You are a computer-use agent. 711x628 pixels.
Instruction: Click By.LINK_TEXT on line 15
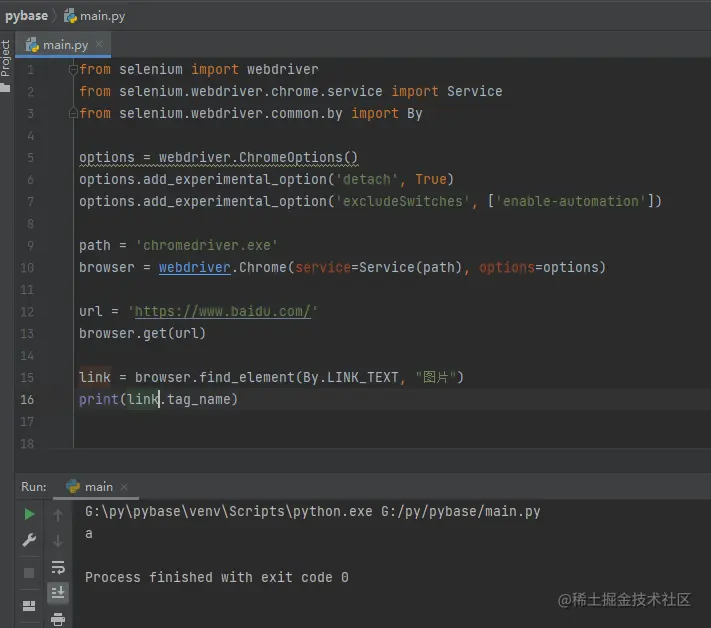350,377
